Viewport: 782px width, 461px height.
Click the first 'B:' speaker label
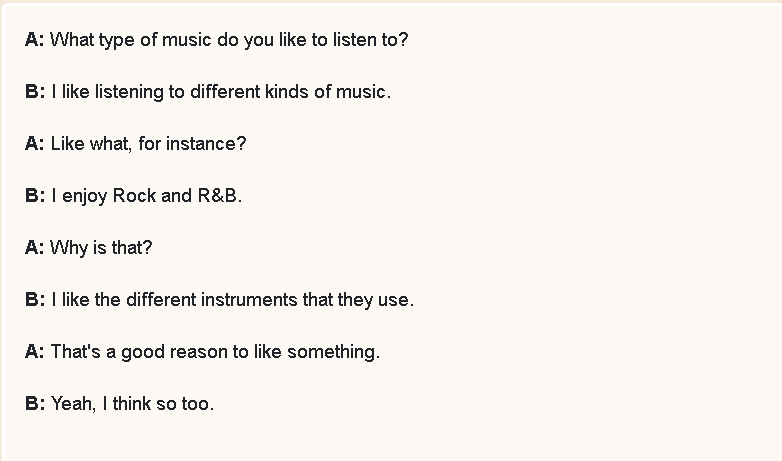(35, 91)
